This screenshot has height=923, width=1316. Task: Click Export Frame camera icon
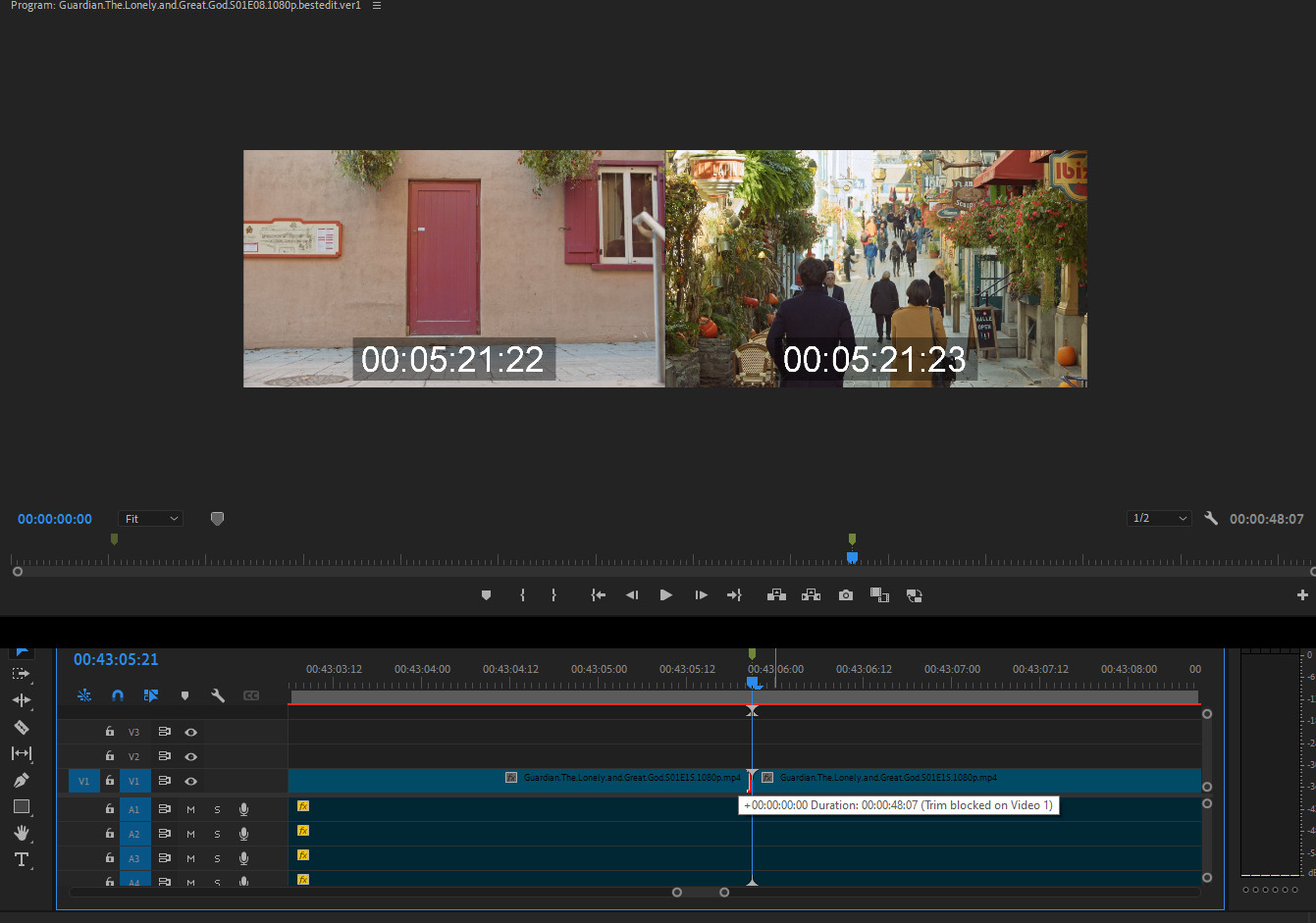click(x=845, y=595)
